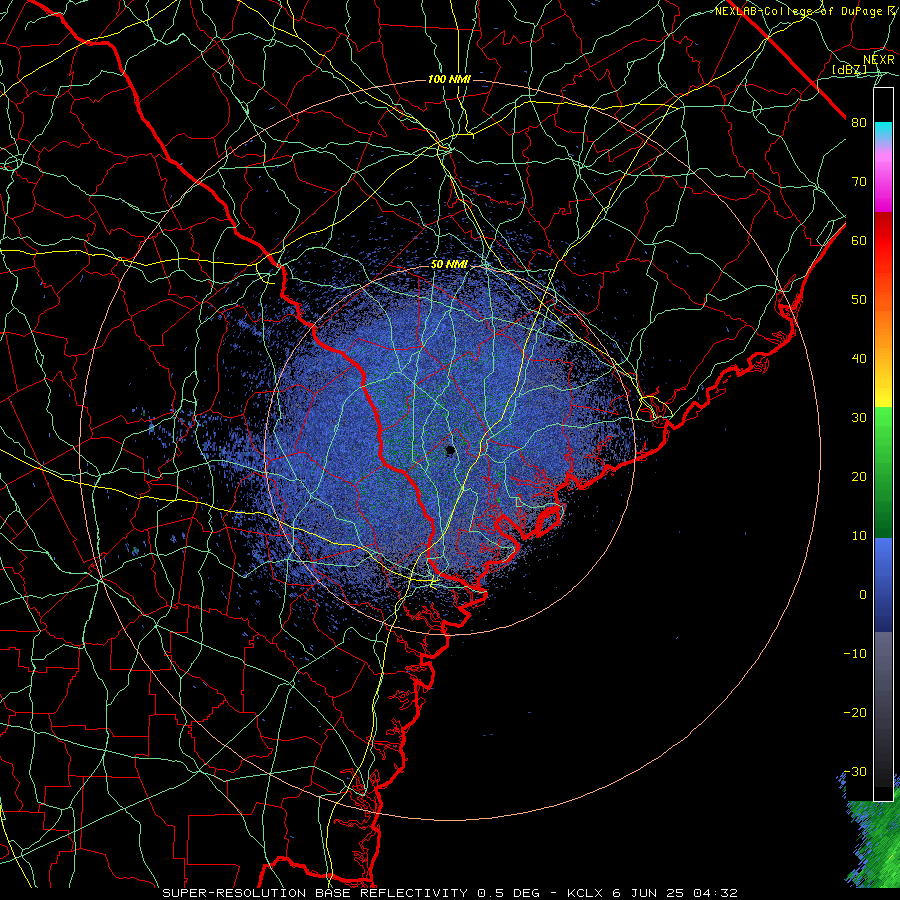
Task: Select the 10 value on the dBZ scale
Action: click(859, 536)
